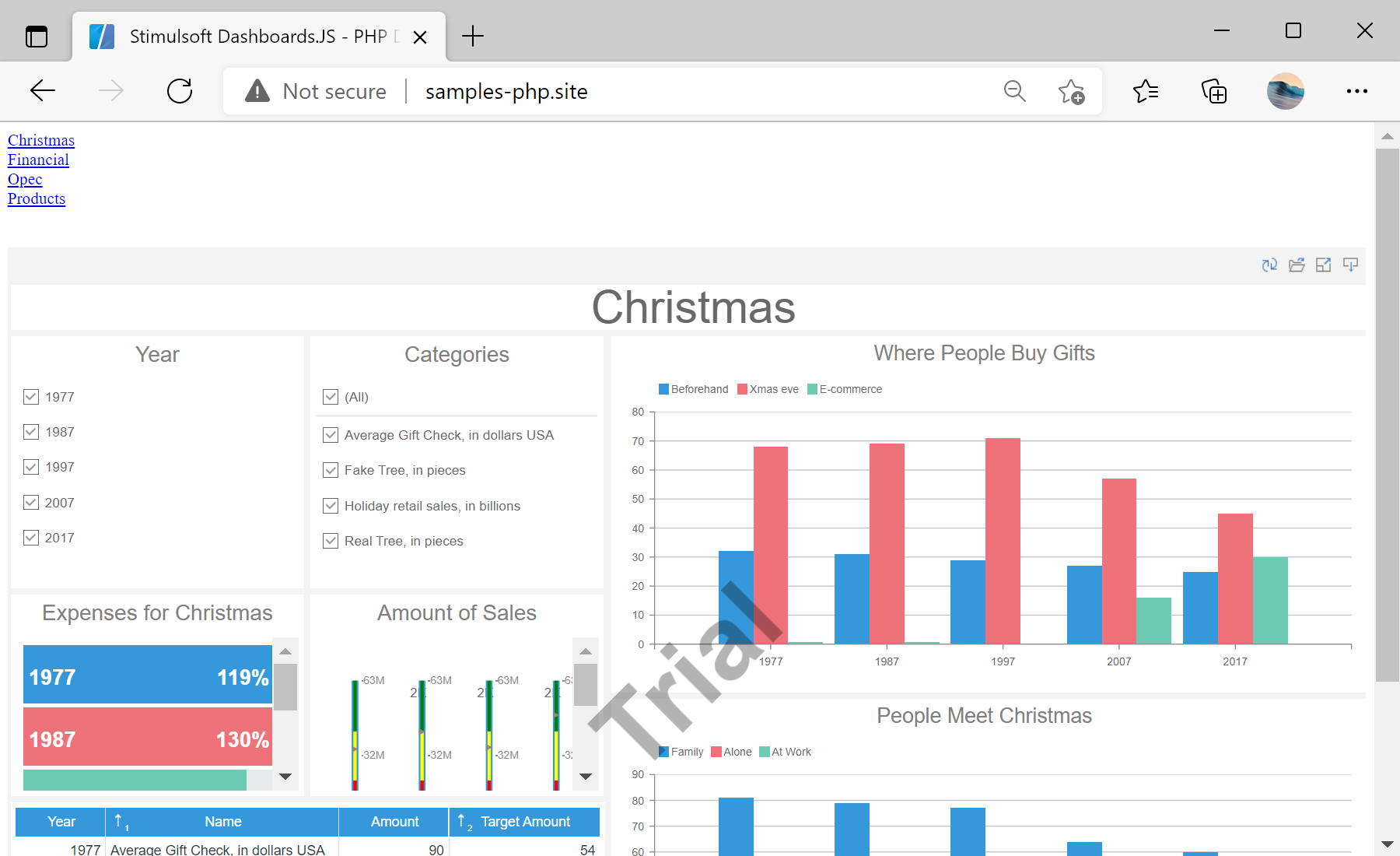The width and height of the screenshot is (1400, 856).
Task: Sort table by Name column header
Action: click(x=222, y=822)
